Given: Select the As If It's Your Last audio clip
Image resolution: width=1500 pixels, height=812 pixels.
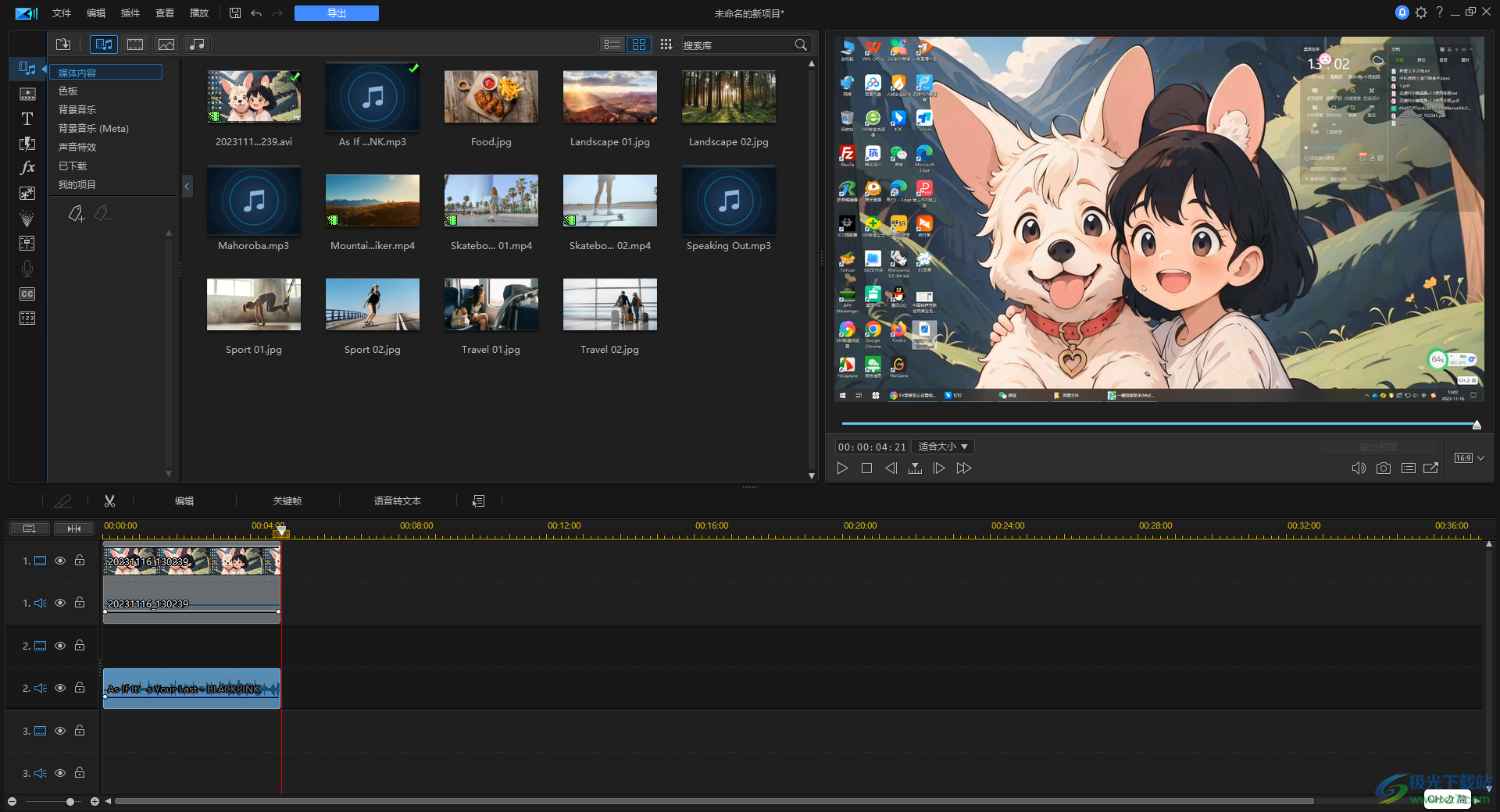Looking at the screenshot, I should pyautogui.click(x=191, y=689).
